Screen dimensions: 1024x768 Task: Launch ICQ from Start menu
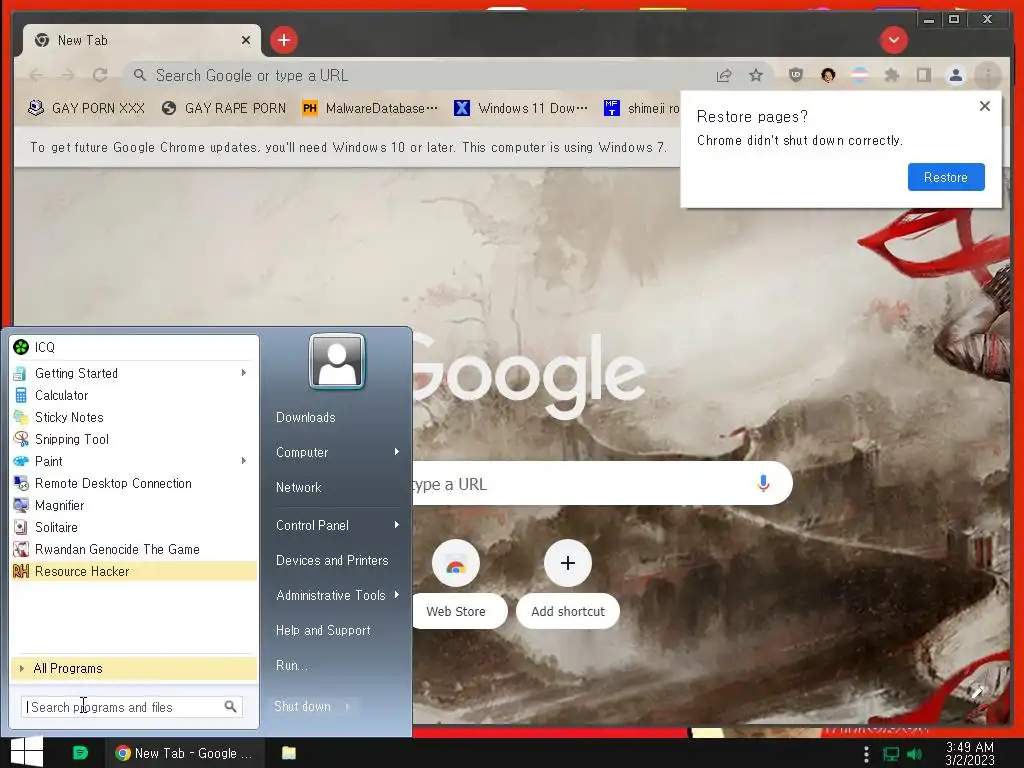(134, 347)
